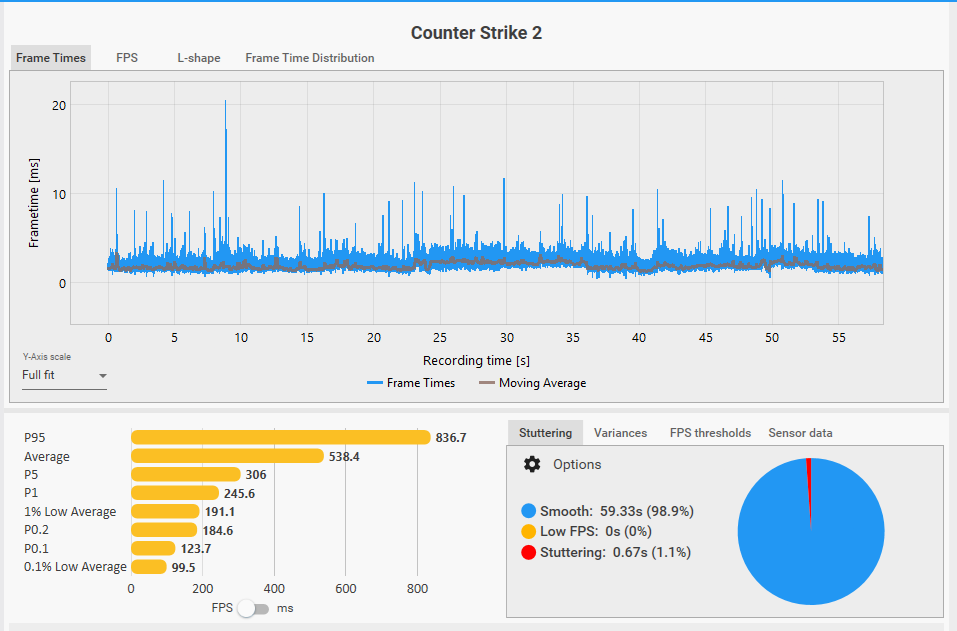Click the ms label beside the unit switch
957x631 pixels.
285,608
